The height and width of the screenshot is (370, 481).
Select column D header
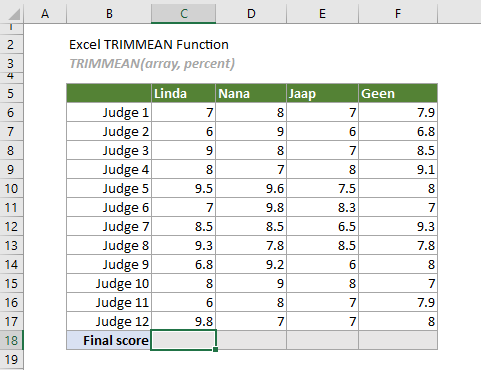pyautogui.click(x=251, y=14)
